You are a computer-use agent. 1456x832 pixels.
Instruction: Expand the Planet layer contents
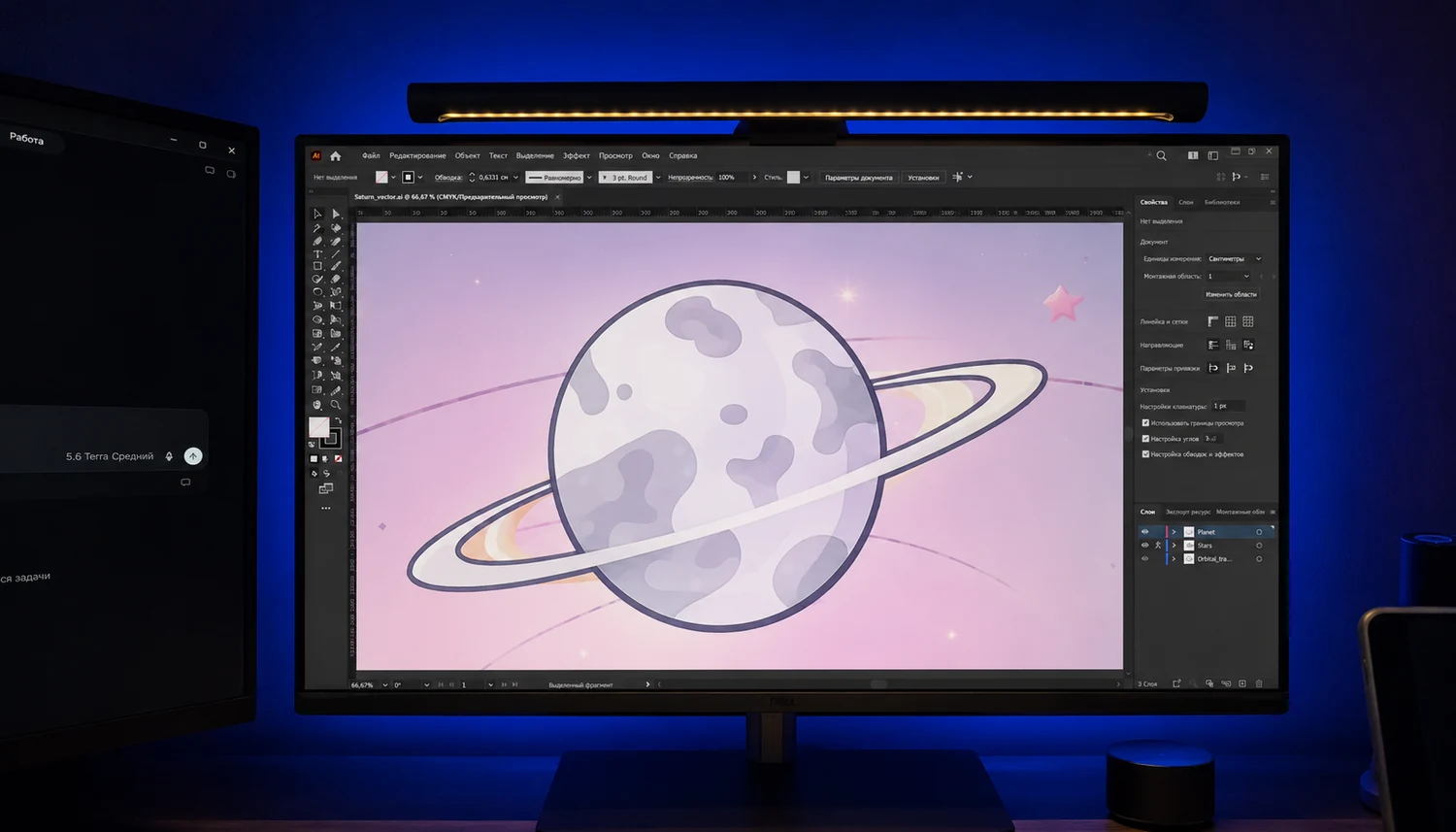pyautogui.click(x=1174, y=532)
